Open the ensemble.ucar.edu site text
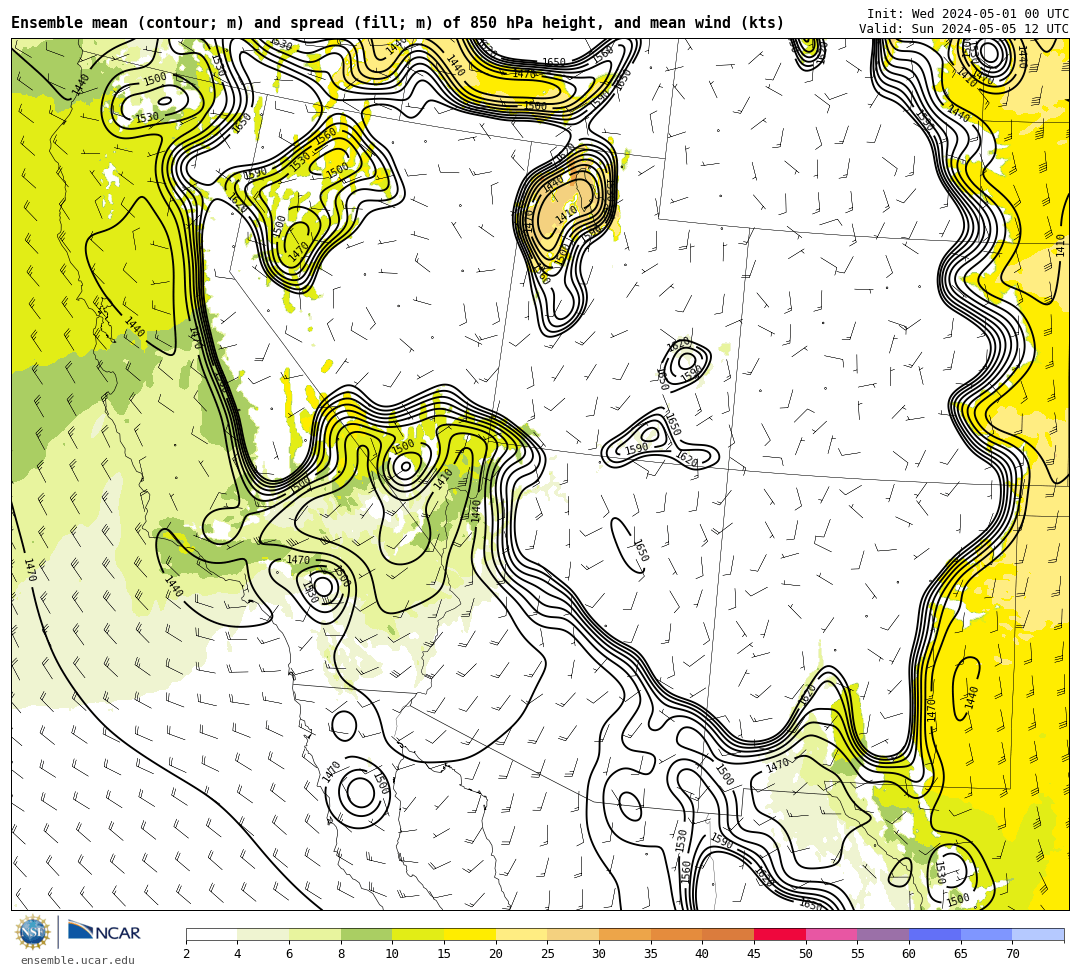Viewport: 1080px width, 973px height. coord(78,960)
